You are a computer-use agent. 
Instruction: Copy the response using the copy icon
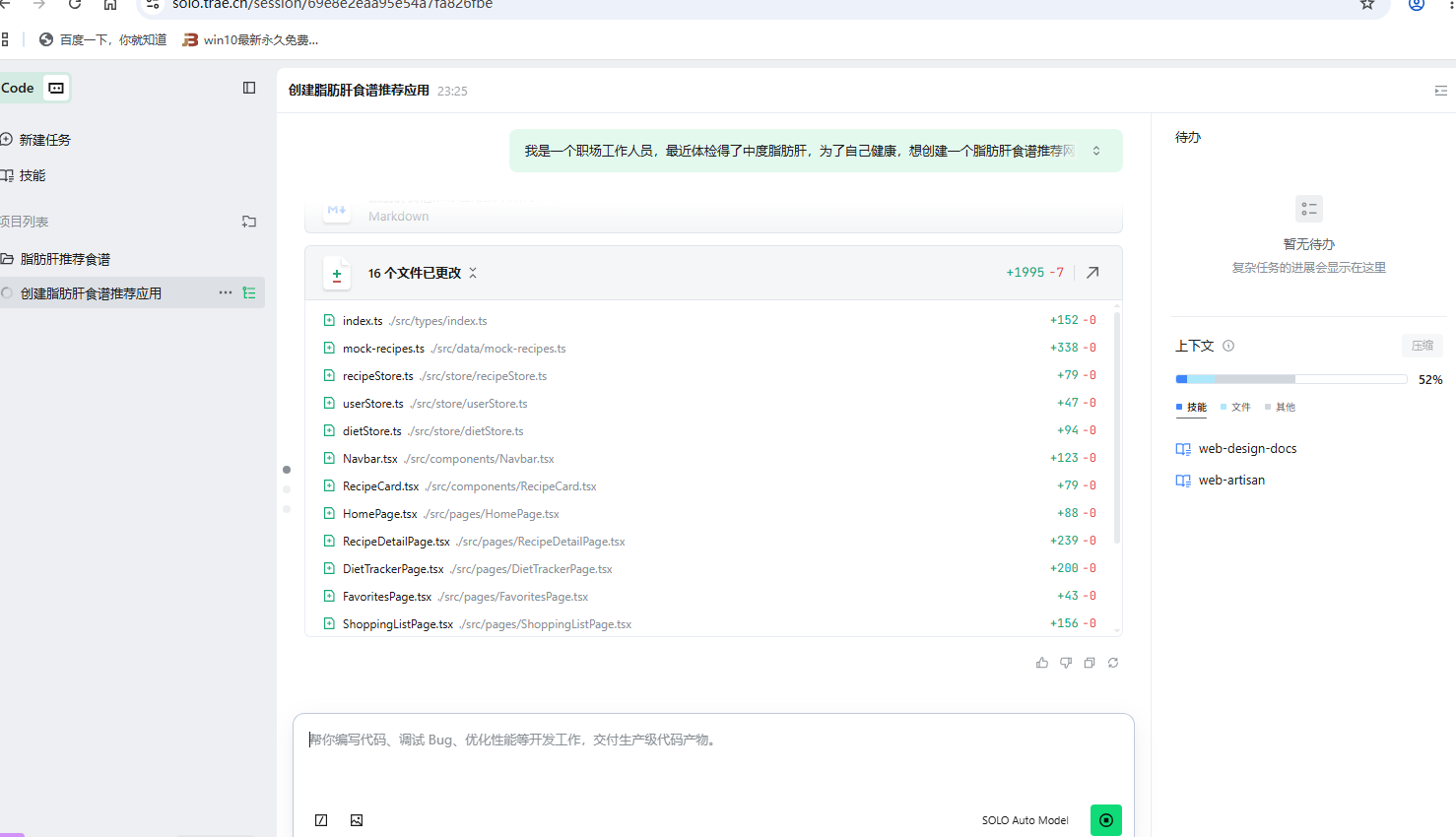click(1089, 663)
